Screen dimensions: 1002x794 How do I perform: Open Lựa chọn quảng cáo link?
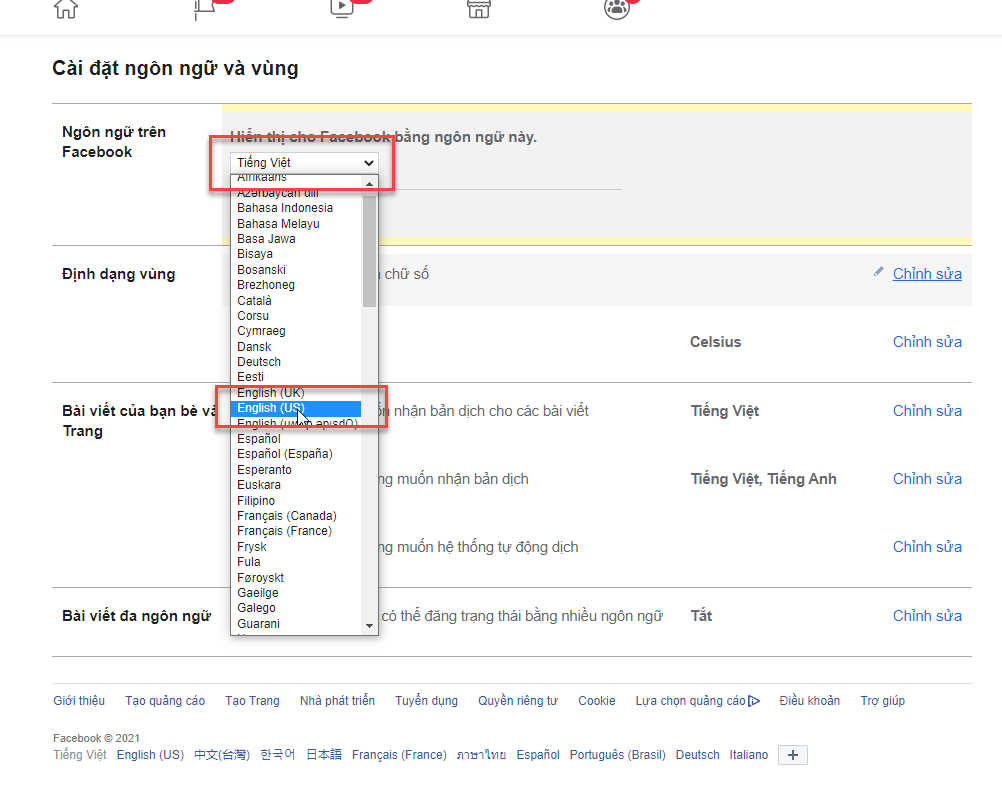691,701
